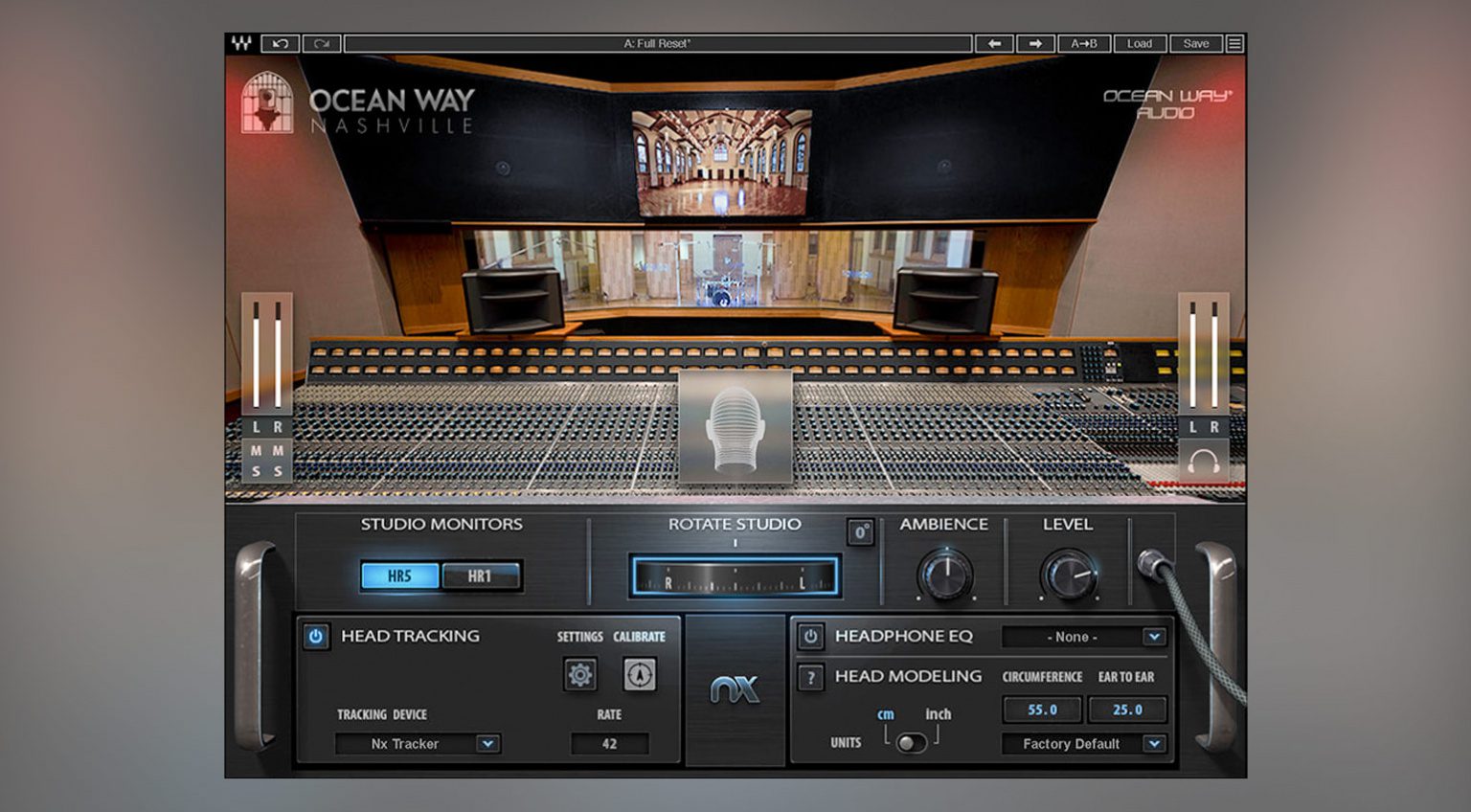Enable Head Tracking power button

[314, 637]
